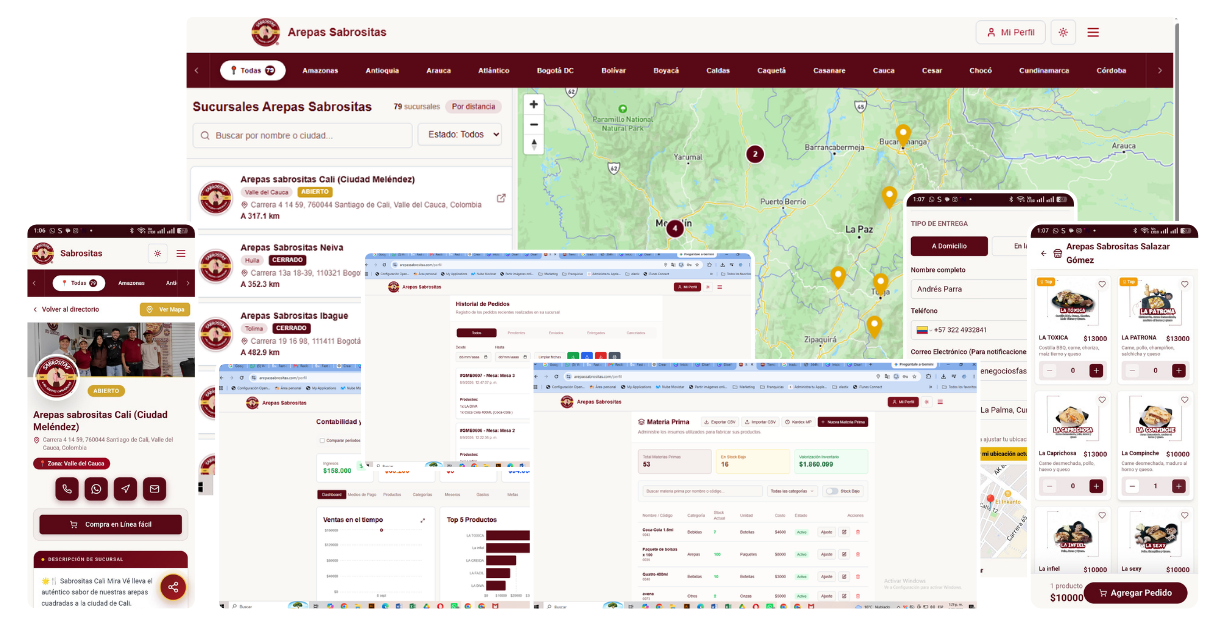The width and height of the screenshot is (1221, 633).
Task: Expand the Ventas en el tiempo chart
Action: tap(423, 520)
